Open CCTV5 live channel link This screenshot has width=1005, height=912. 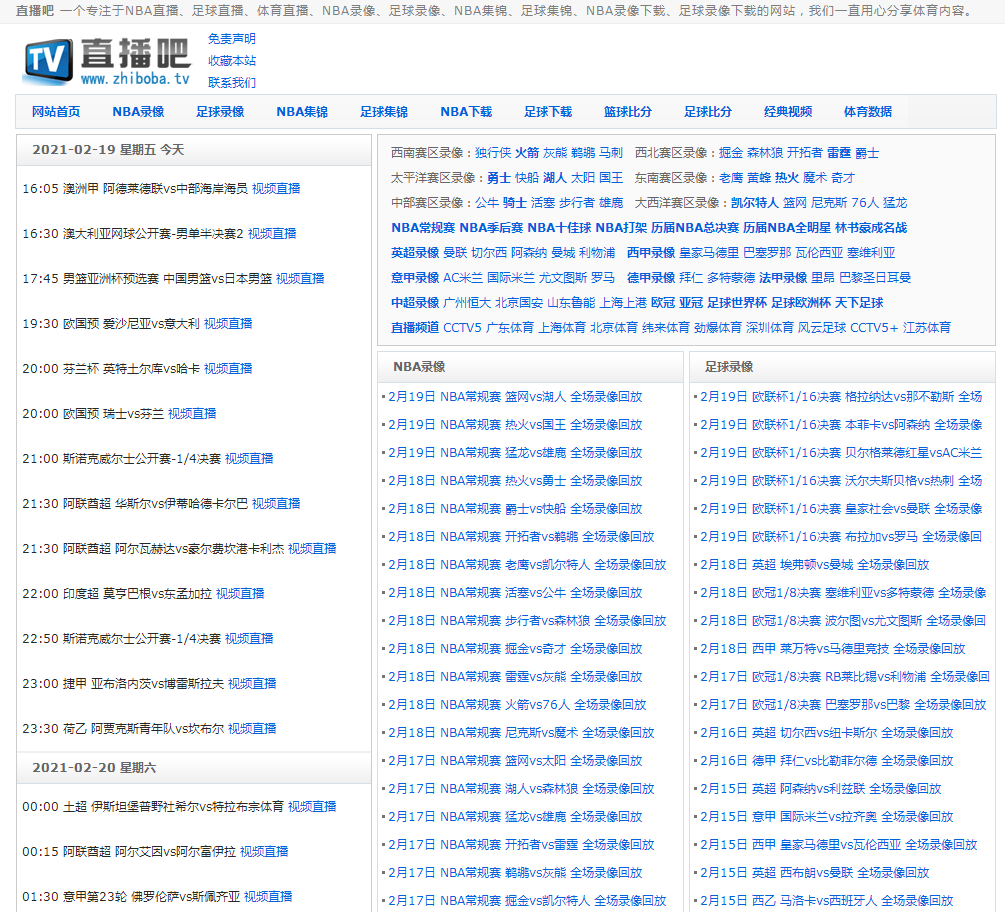coord(462,327)
